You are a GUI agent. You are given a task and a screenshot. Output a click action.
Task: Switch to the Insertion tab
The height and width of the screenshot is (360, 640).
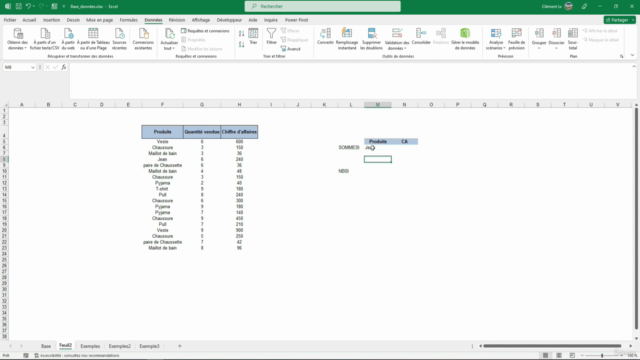[51, 20]
